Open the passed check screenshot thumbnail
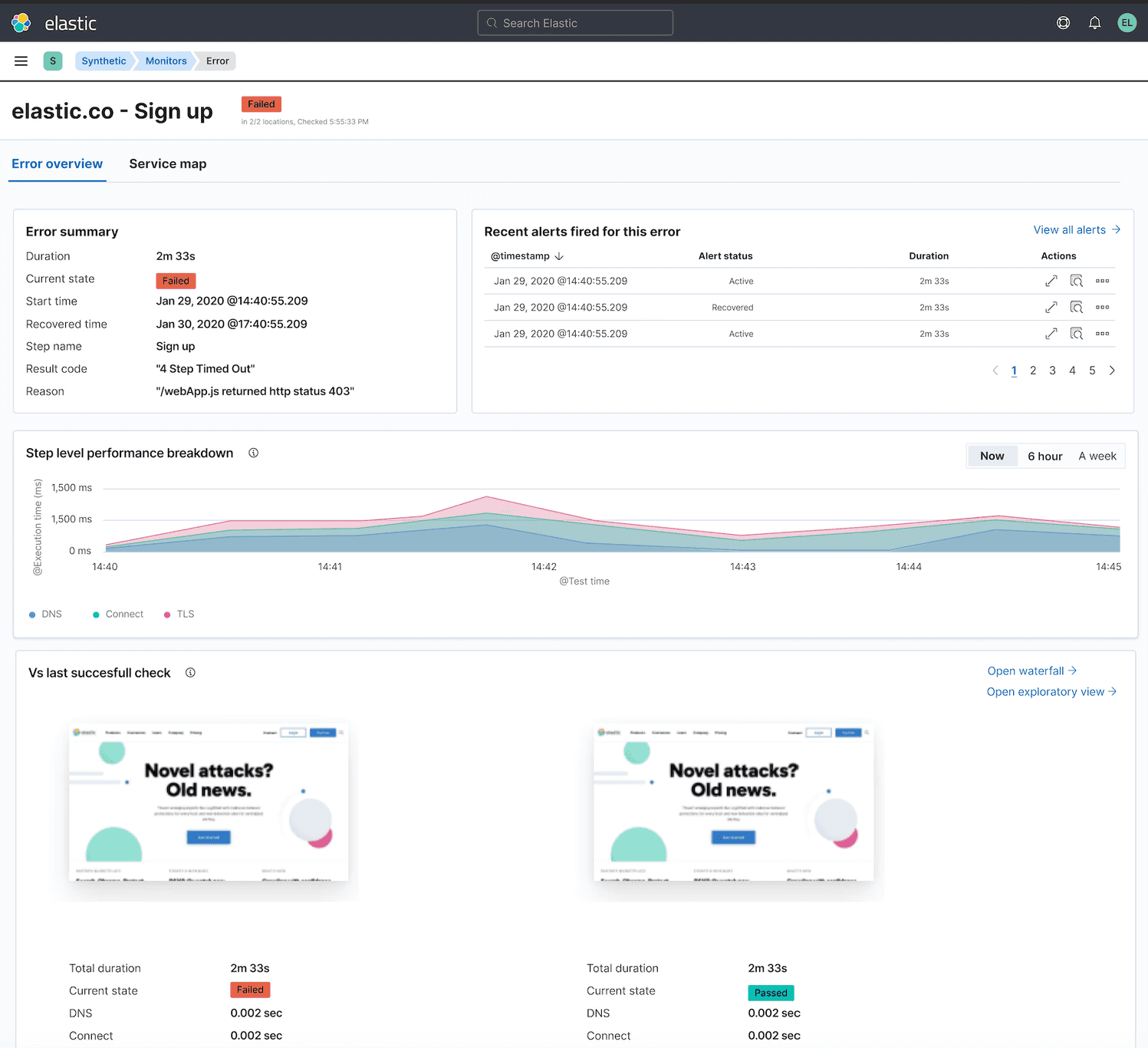Image resolution: width=1148 pixels, height=1048 pixels. [x=734, y=802]
